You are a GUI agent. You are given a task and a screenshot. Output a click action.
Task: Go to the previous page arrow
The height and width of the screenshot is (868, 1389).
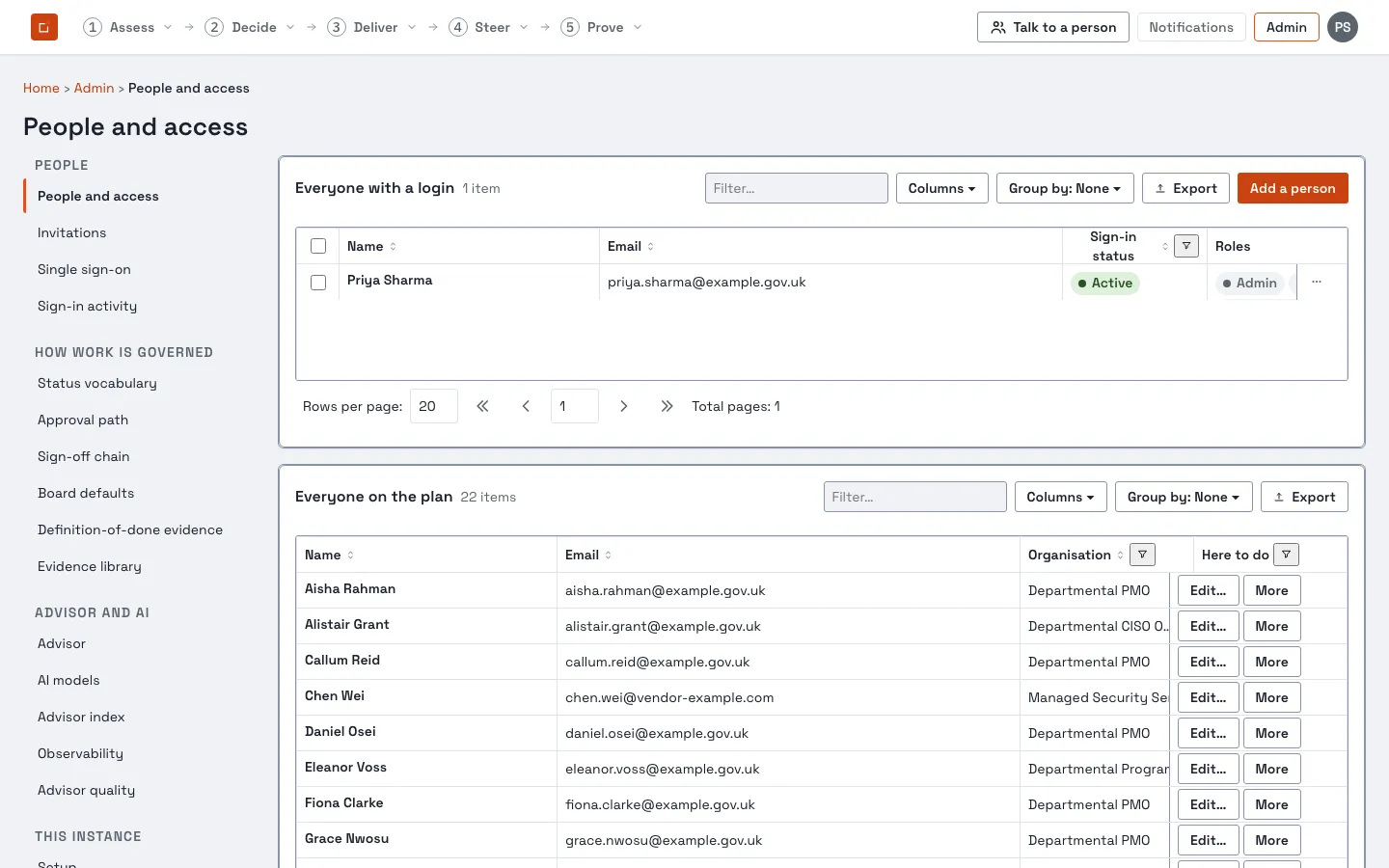(526, 406)
